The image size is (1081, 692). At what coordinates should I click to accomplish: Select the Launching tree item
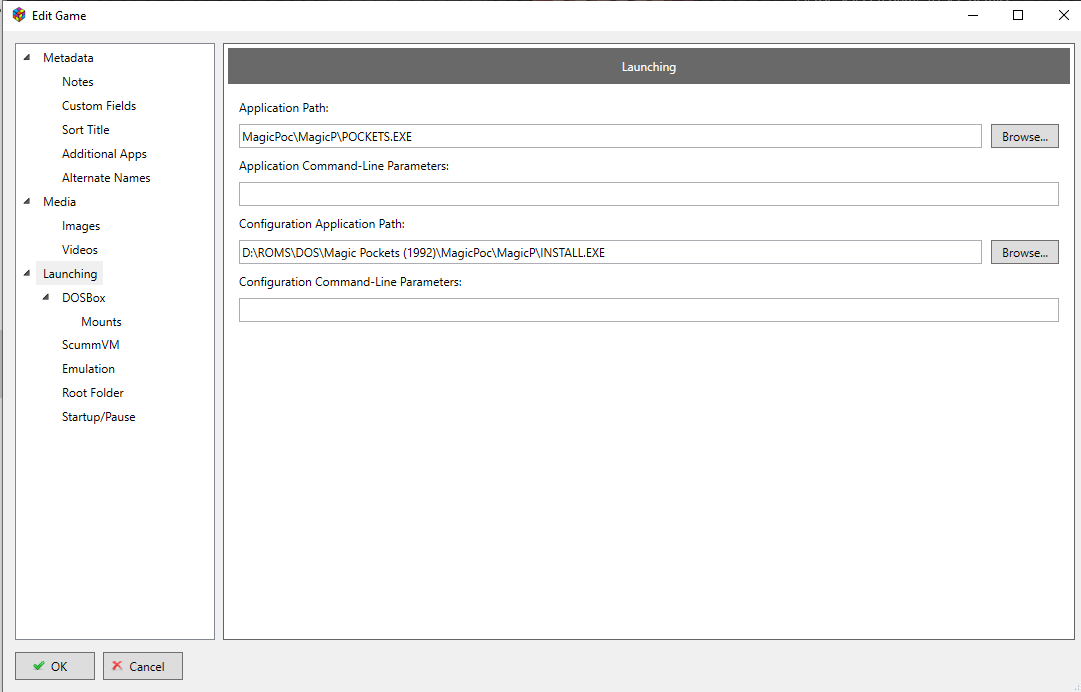pyautogui.click(x=70, y=274)
